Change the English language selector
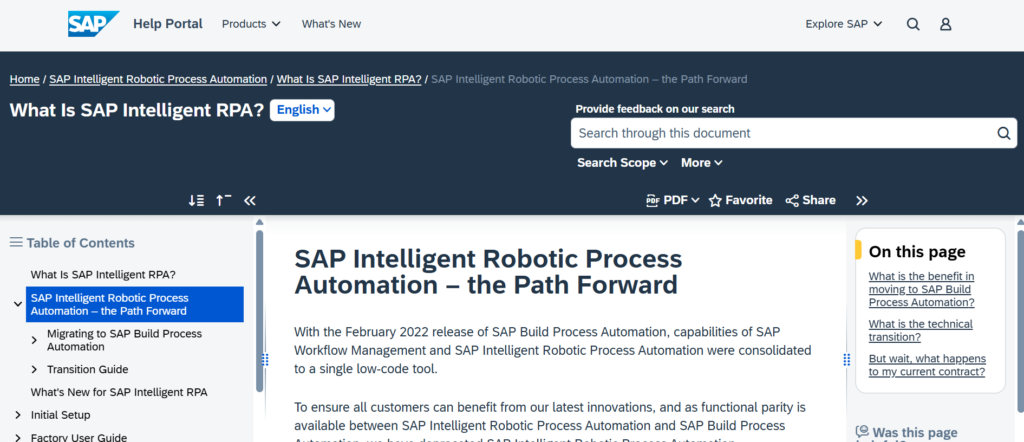The image size is (1024, 442). pos(302,110)
